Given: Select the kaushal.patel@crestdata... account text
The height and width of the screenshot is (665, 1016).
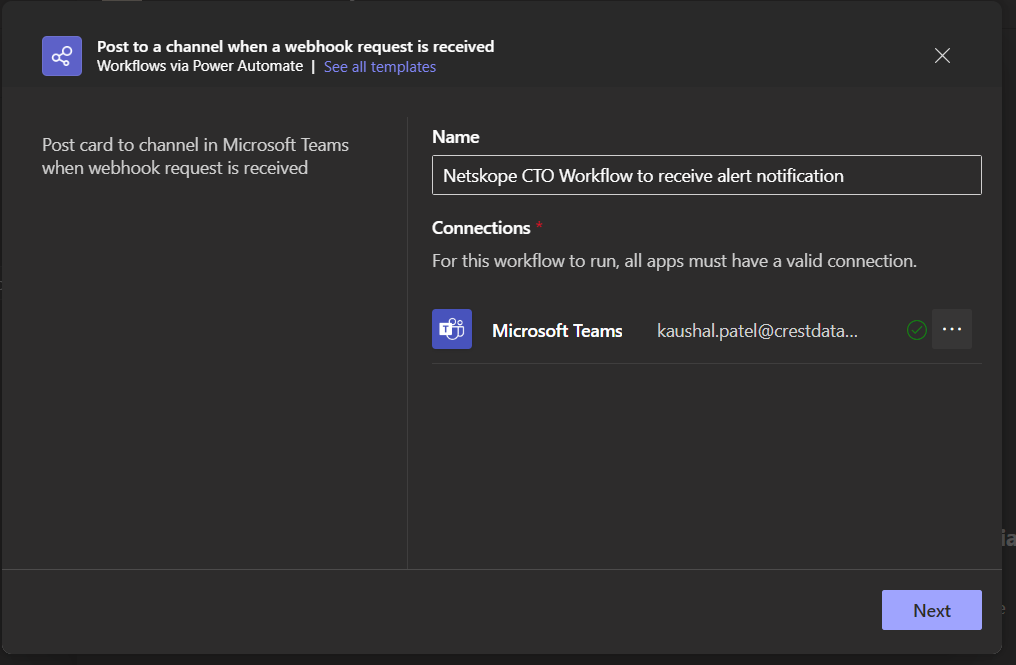Looking at the screenshot, I should click(x=757, y=331).
